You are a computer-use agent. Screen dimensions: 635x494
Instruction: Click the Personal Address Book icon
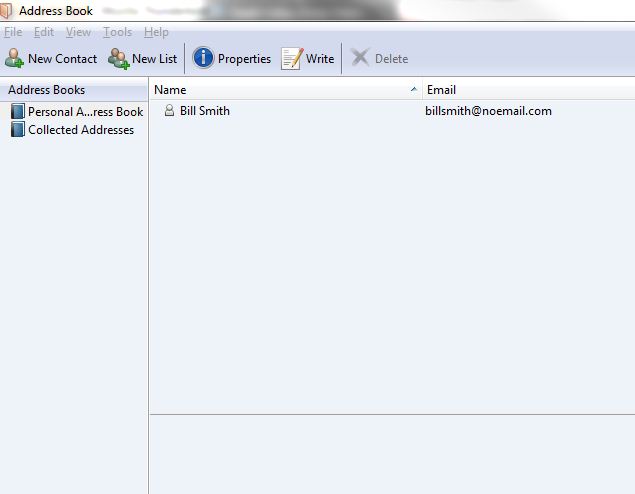pos(17,112)
